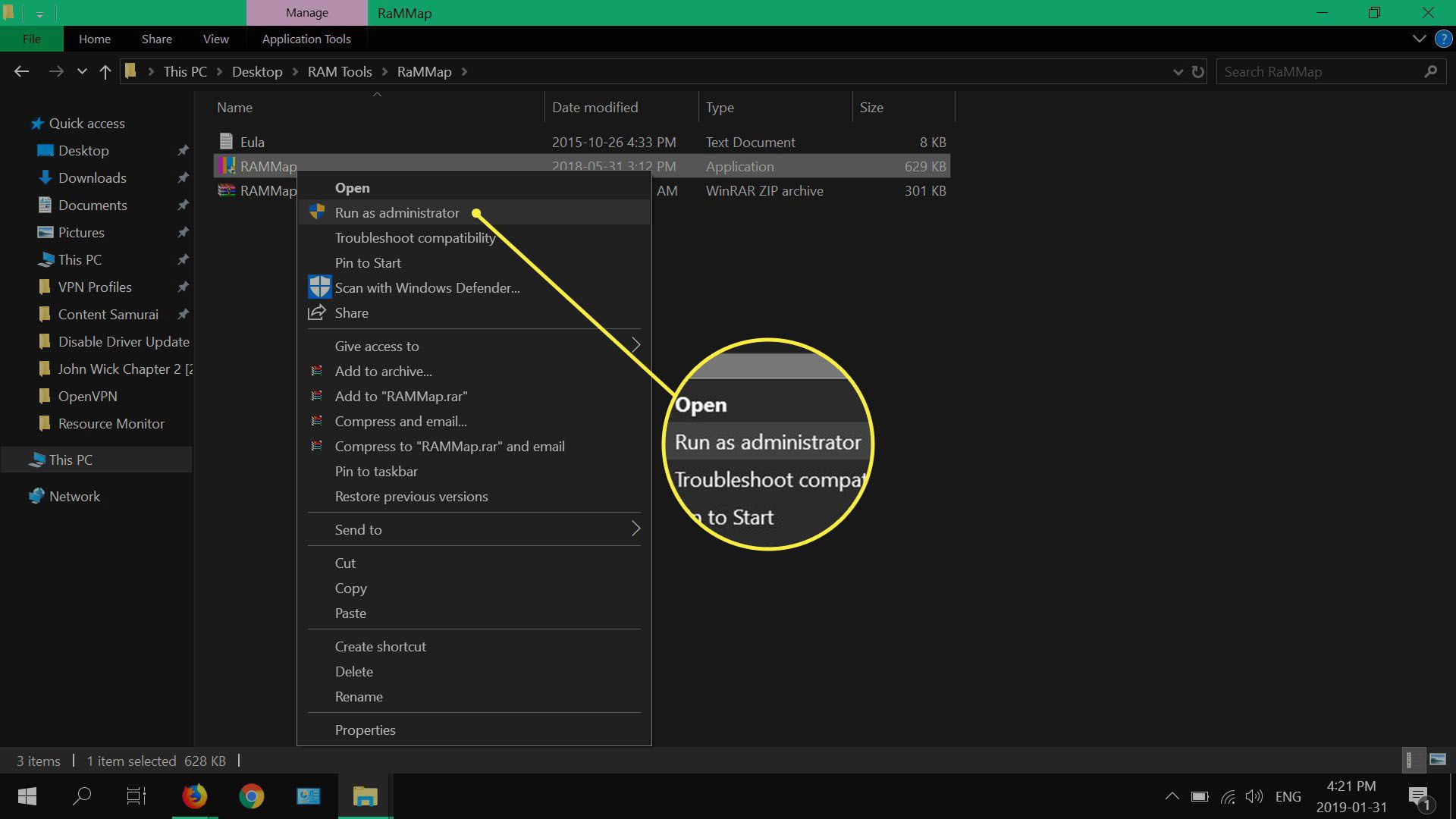The width and height of the screenshot is (1456, 819).
Task: Open the Help question mark icon
Action: click(1443, 39)
